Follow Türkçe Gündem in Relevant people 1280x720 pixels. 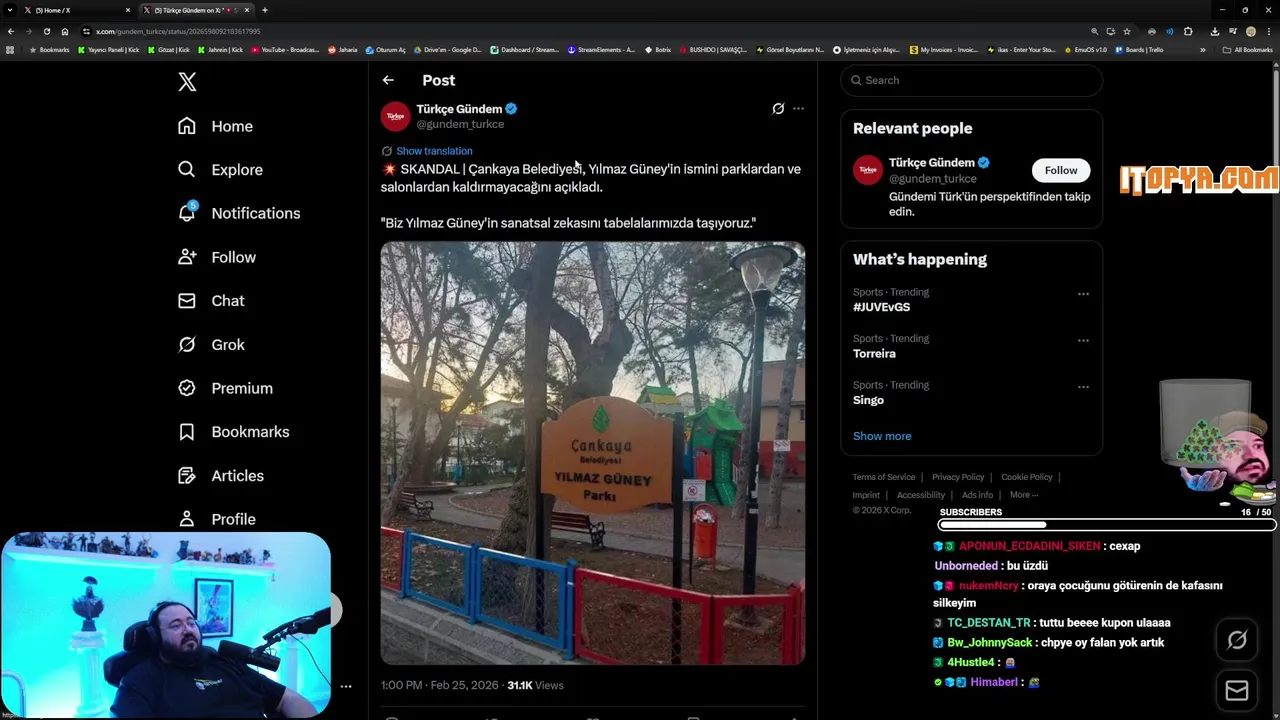tap(1061, 170)
